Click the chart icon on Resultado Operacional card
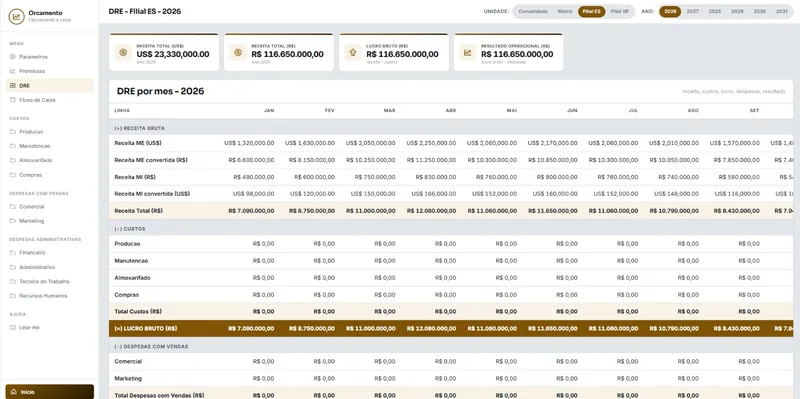Viewport: 800px width, 399px height. 468,52
